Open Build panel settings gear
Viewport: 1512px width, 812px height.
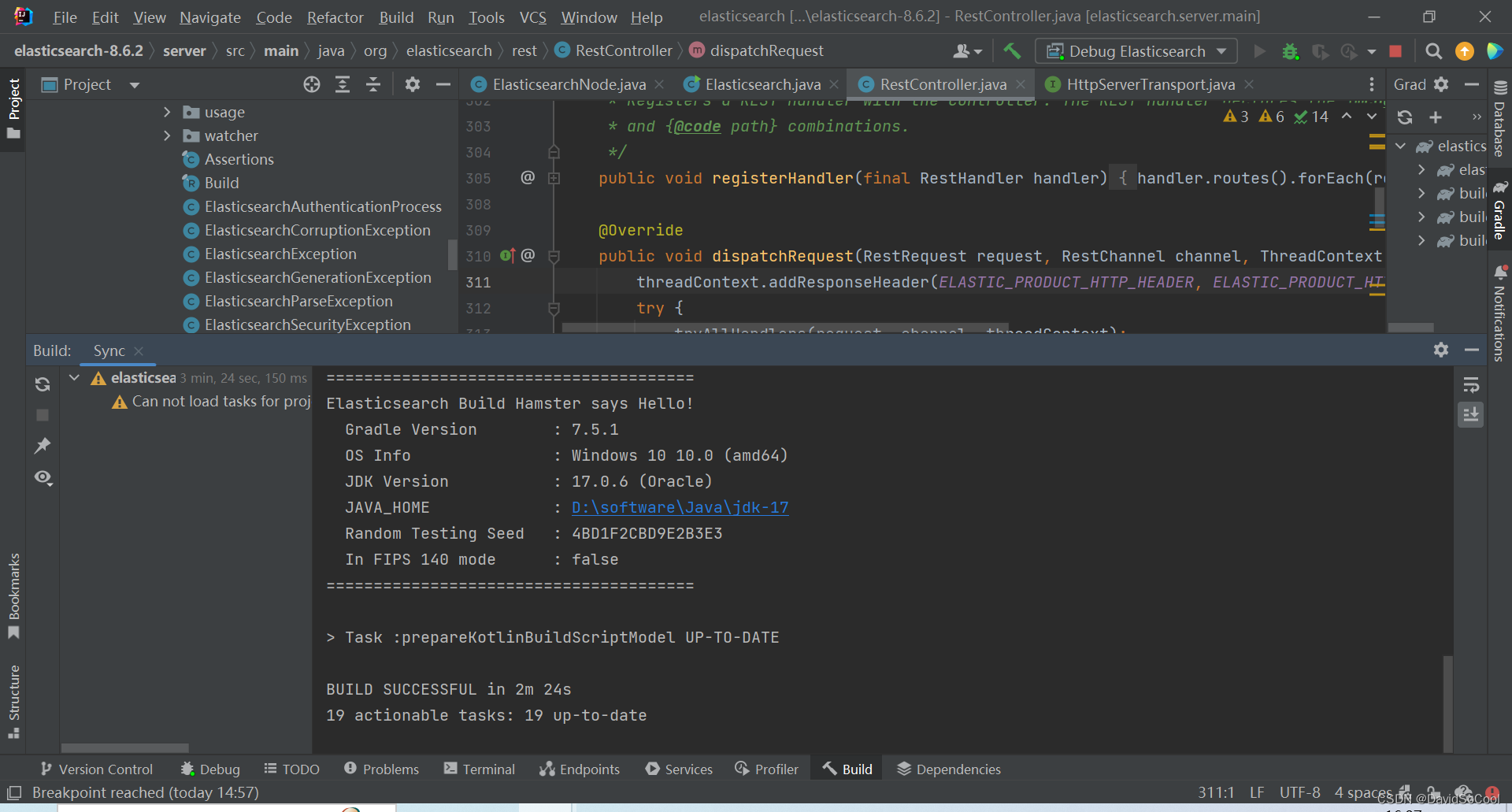click(x=1441, y=350)
